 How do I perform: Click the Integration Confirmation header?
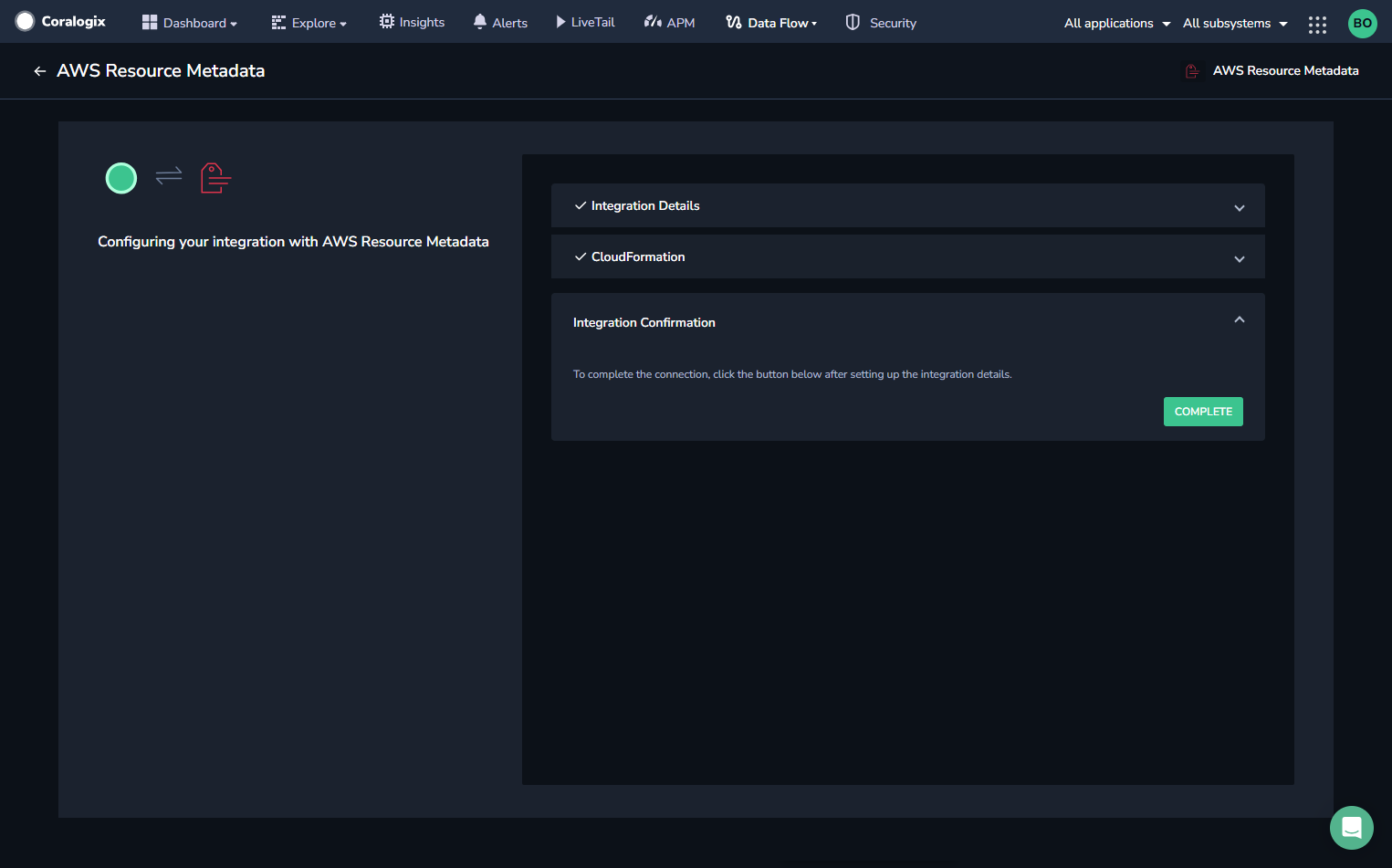pyautogui.click(x=644, y=322)
